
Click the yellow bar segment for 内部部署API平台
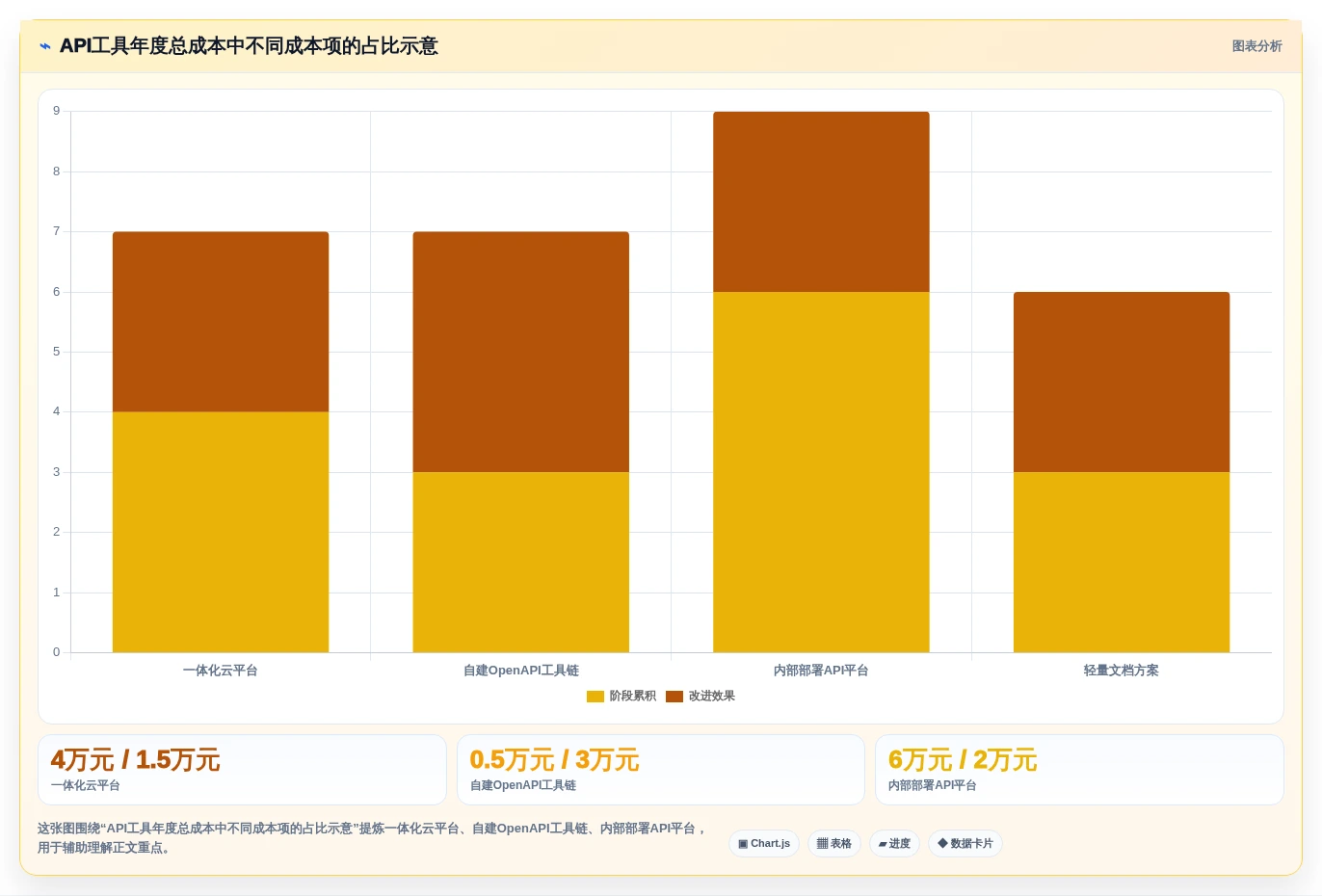[x=821, y=472]
